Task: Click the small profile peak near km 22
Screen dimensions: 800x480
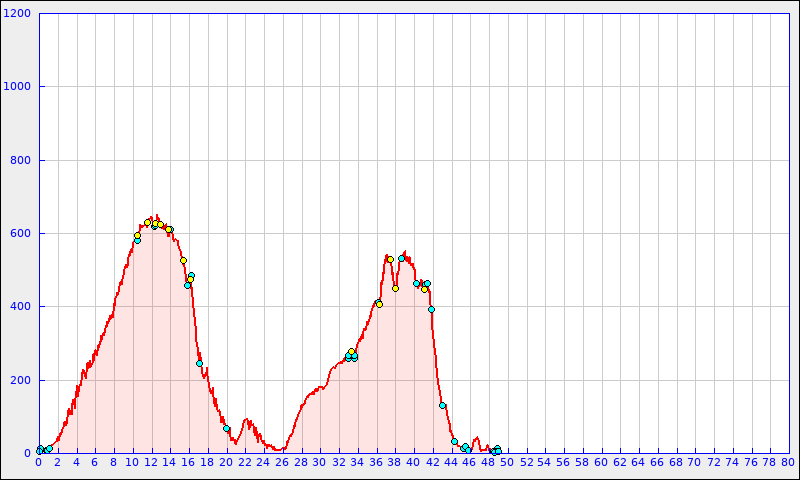Action: pos(246,420)
